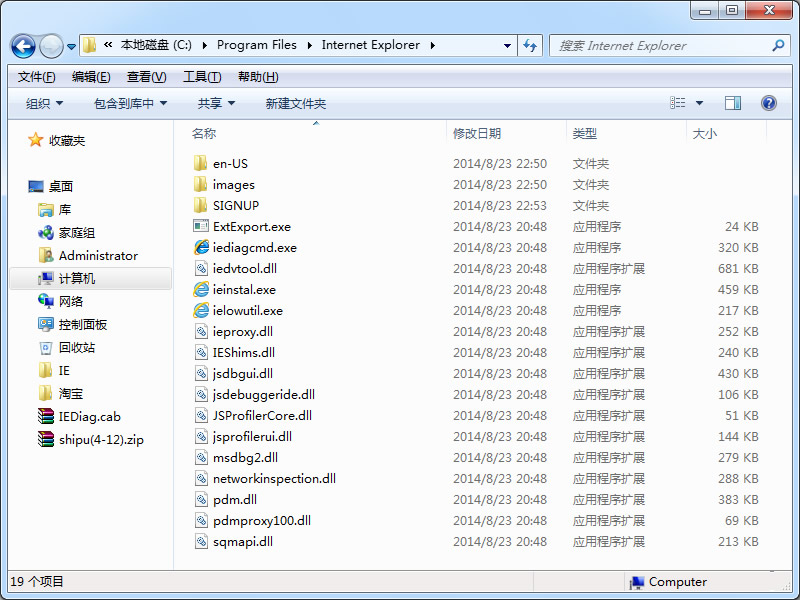
Task: Open the 帮助(H) menu
Action: (x=258, y=77)
